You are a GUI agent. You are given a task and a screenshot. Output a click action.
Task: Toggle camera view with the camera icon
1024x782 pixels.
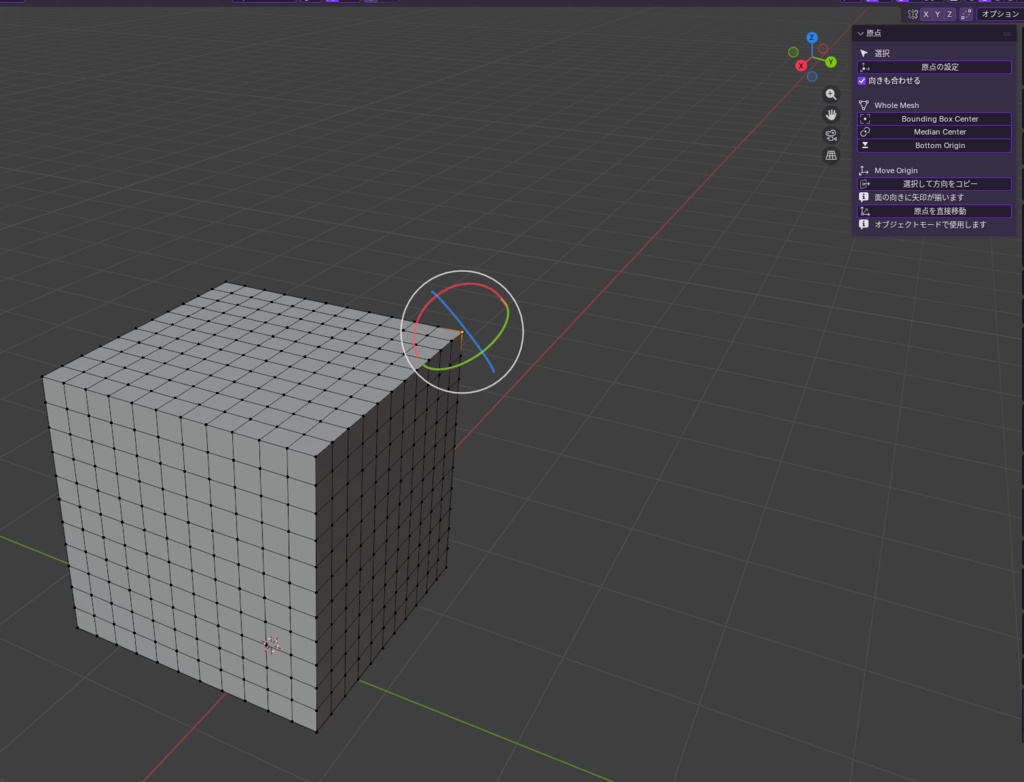[x=831, y=135]
